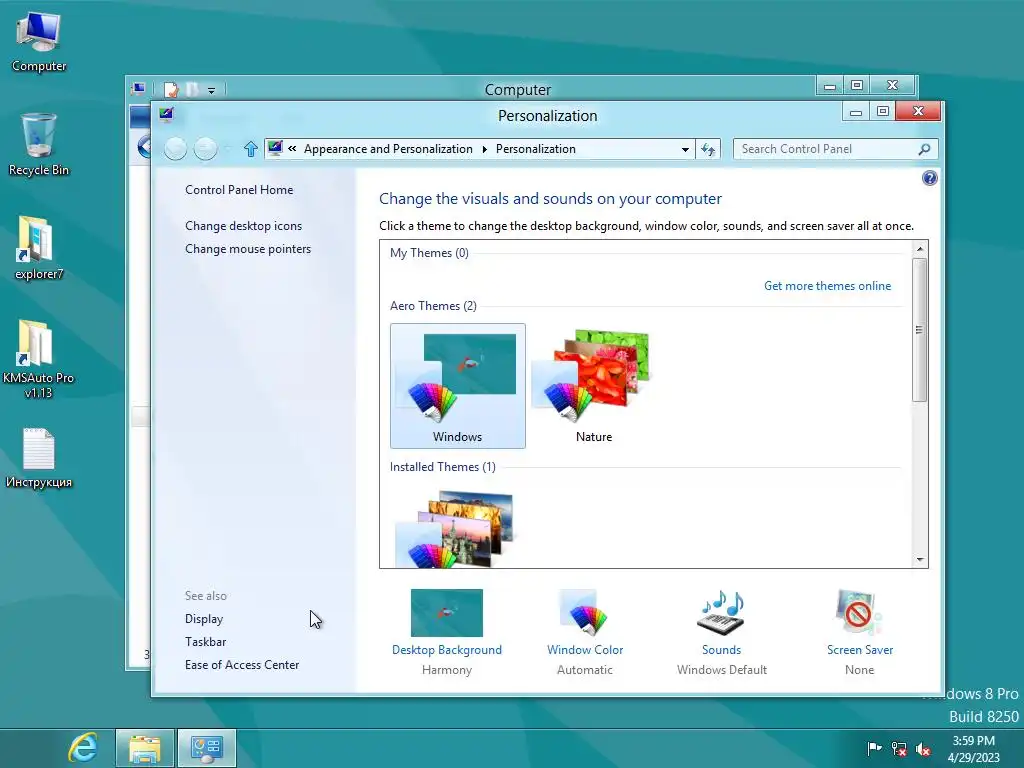Open Ease of Access Center link
Image resolution: width=1024 pixels, height=768 pixels.
(x=242, y=664)
